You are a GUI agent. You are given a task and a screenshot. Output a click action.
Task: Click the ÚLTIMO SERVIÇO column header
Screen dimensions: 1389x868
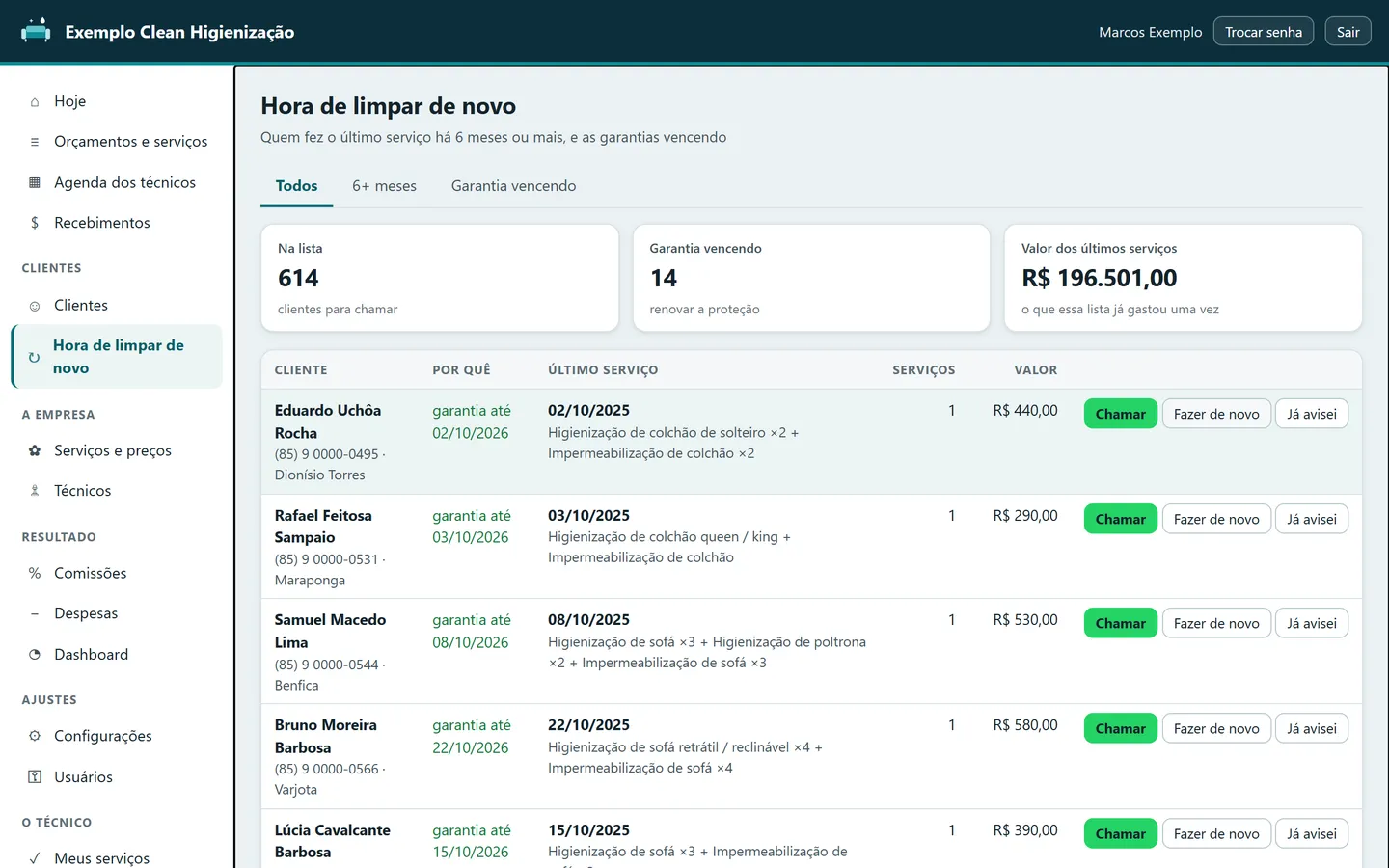click(603, 370)
